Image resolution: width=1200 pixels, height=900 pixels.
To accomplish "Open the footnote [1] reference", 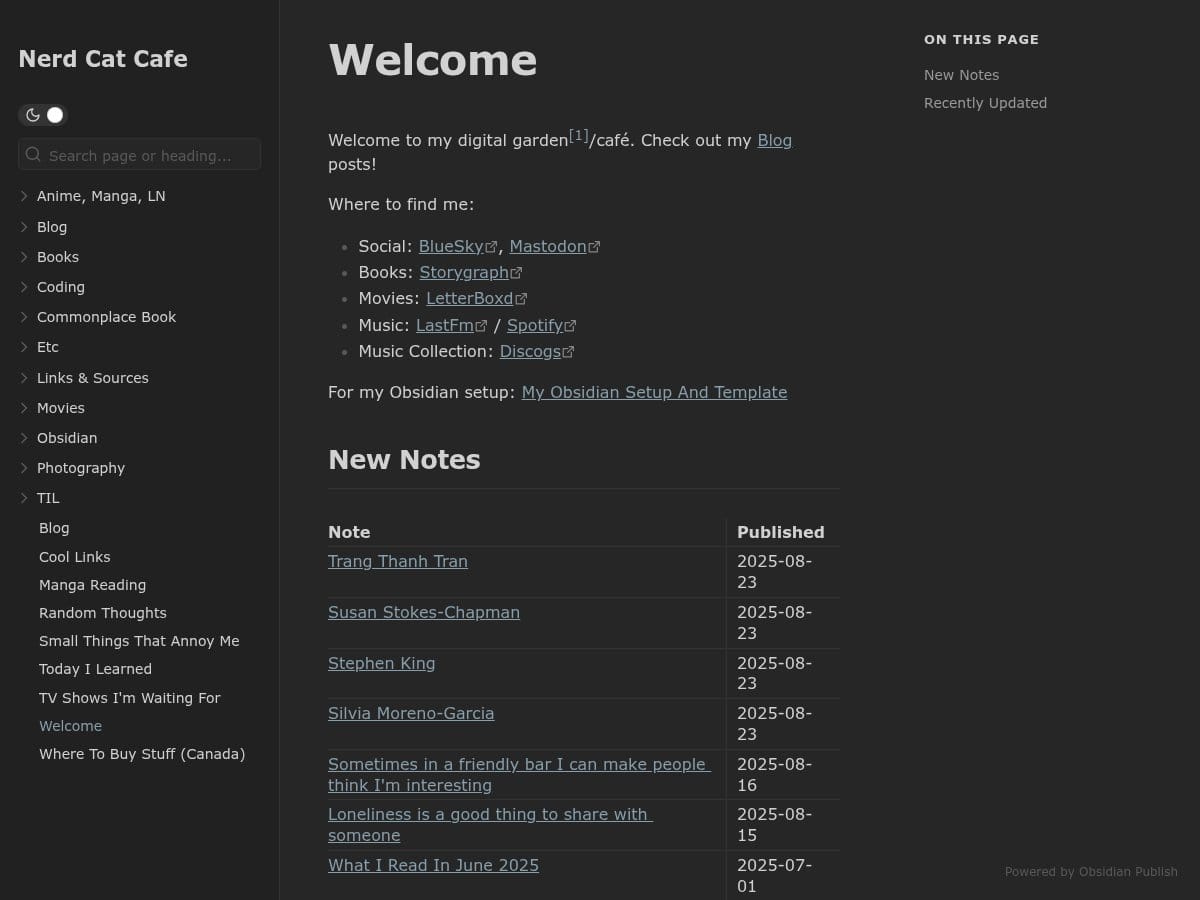I will pos(579,135).
